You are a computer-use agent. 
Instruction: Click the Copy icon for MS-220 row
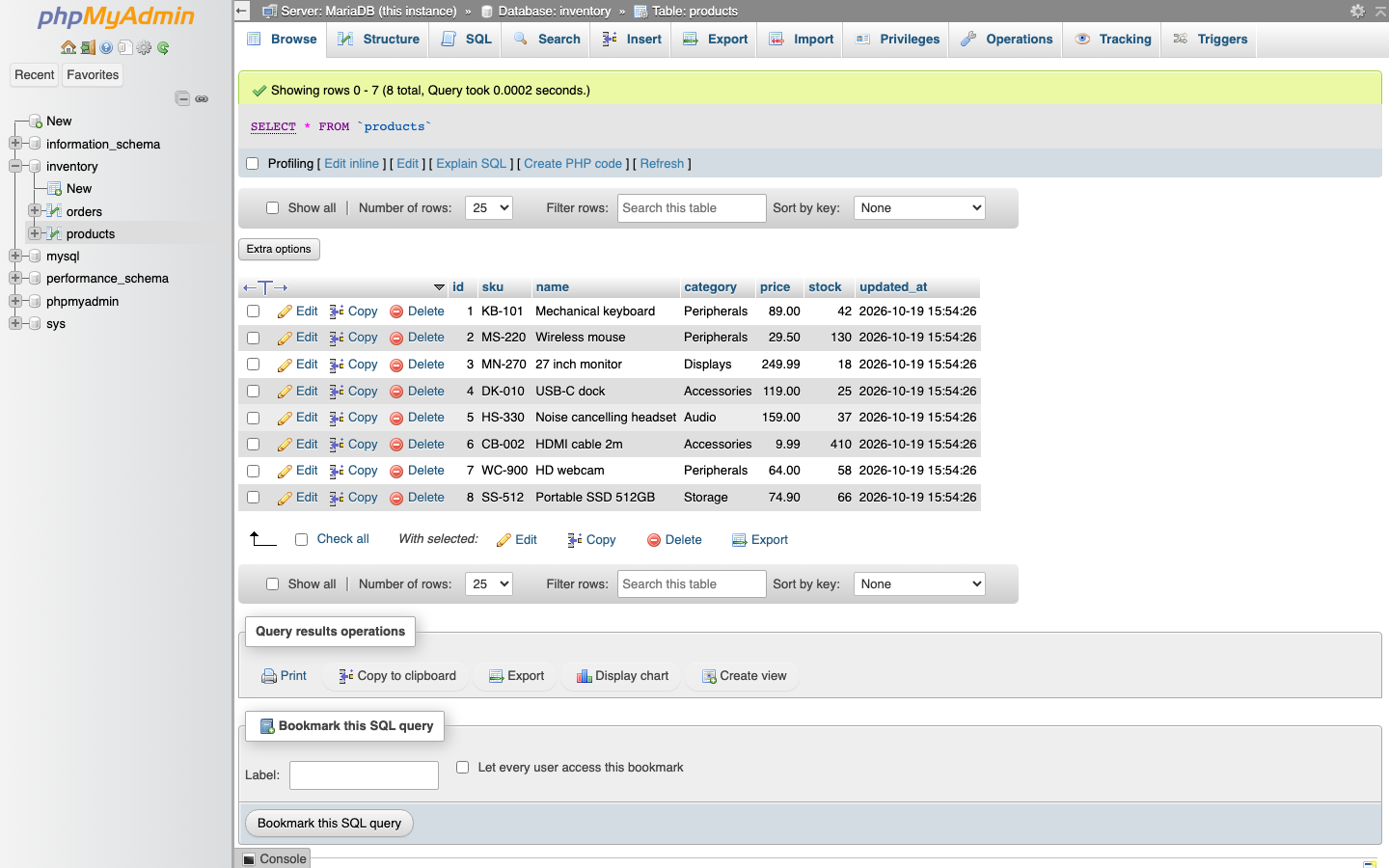337,338
